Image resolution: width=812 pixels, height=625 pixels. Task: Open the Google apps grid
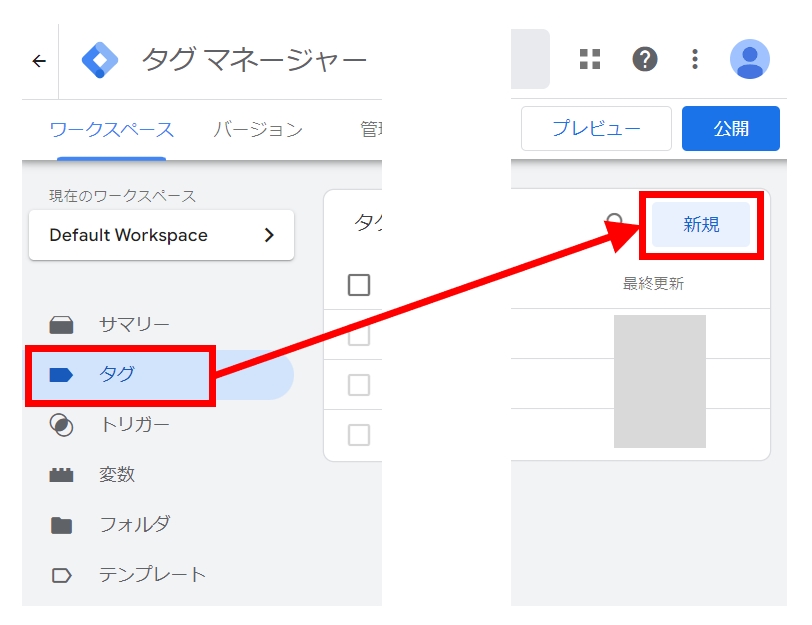click(590, 59)
